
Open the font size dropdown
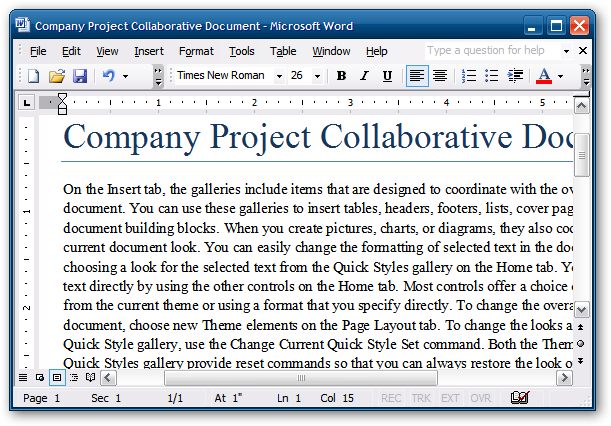pyautogui.click(x=320, y=76)
